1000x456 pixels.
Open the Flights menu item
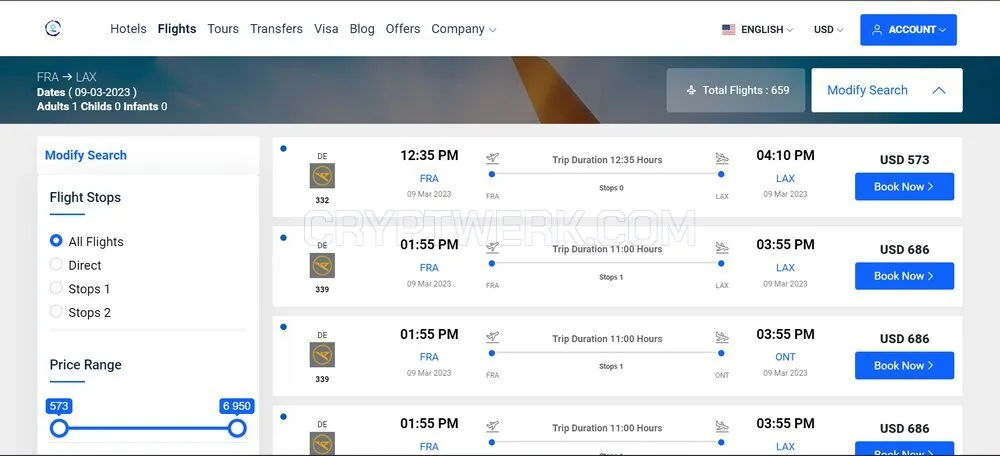177,29
